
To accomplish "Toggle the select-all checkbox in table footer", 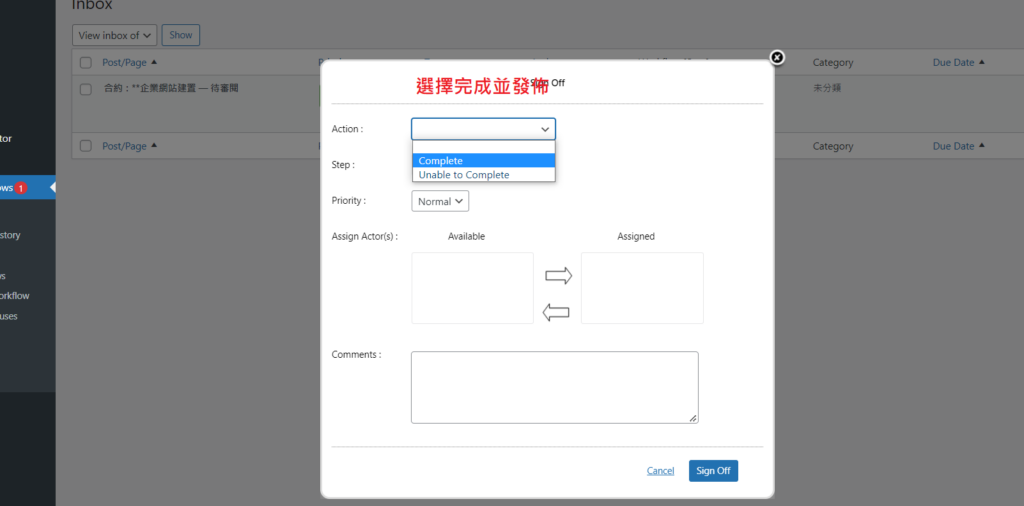I will (86, 146).
